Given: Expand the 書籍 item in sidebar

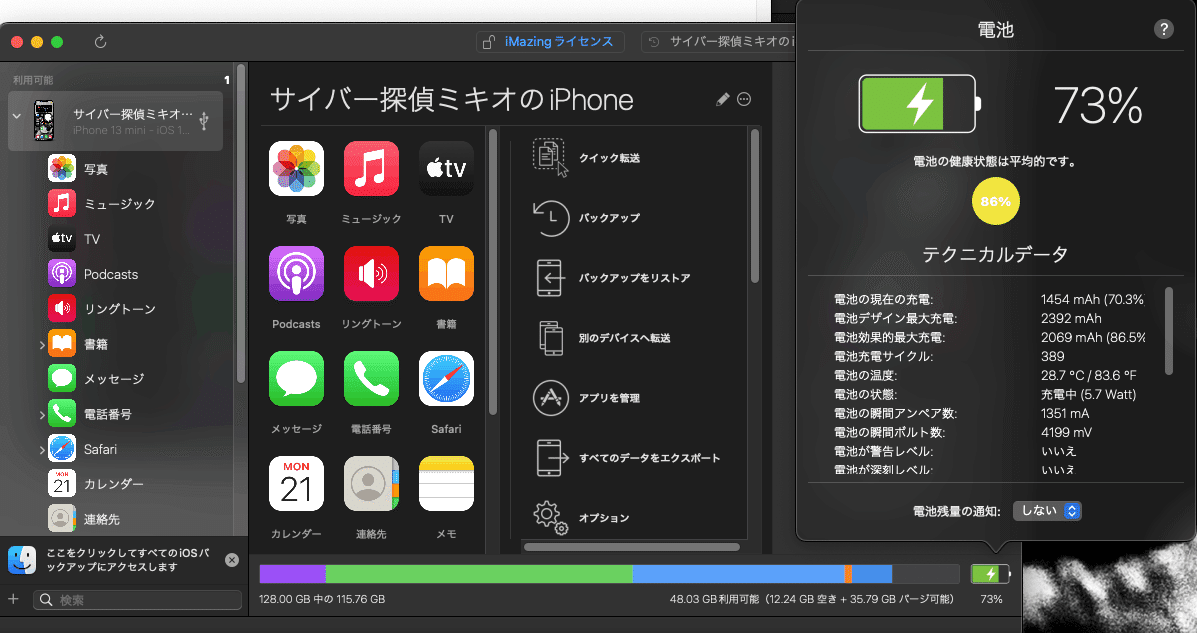Looking at the screenshot, I should tap(41, 345).
